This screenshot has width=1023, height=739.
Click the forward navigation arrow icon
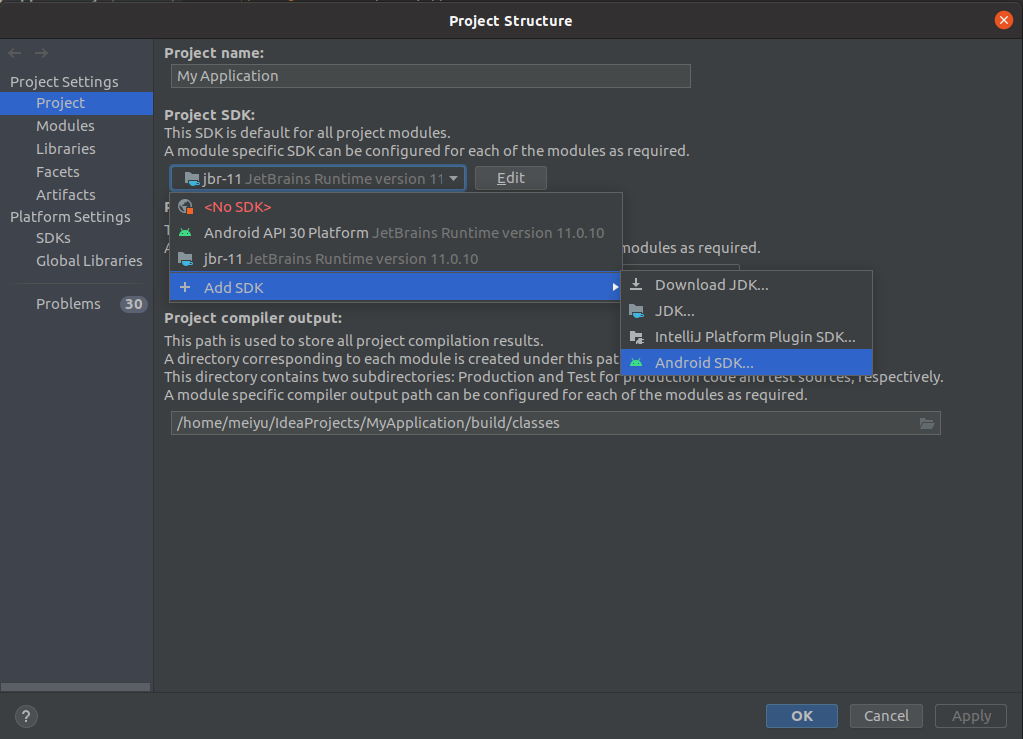(41, 53)
